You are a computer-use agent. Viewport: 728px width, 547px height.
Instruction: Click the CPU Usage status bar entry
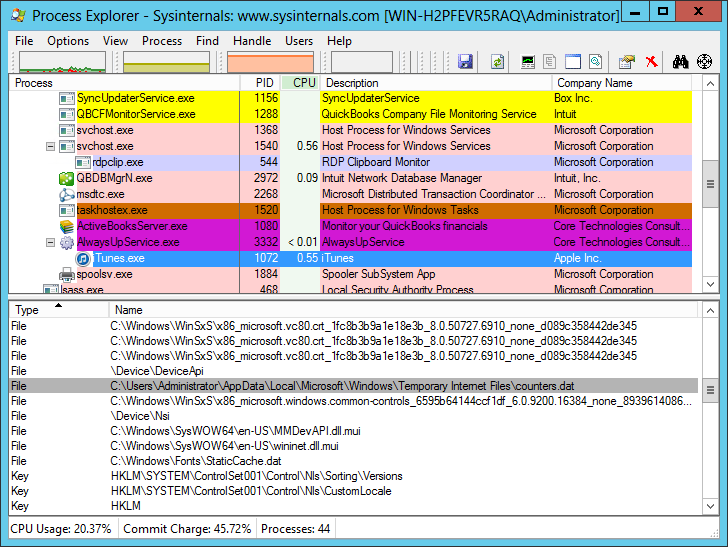(61, 529)
